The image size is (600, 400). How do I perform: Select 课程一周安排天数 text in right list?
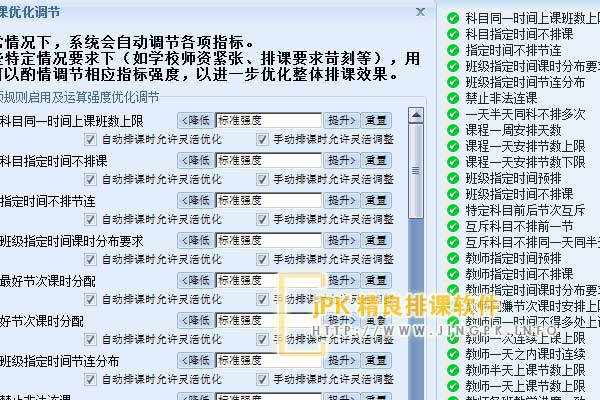(513, 130)
